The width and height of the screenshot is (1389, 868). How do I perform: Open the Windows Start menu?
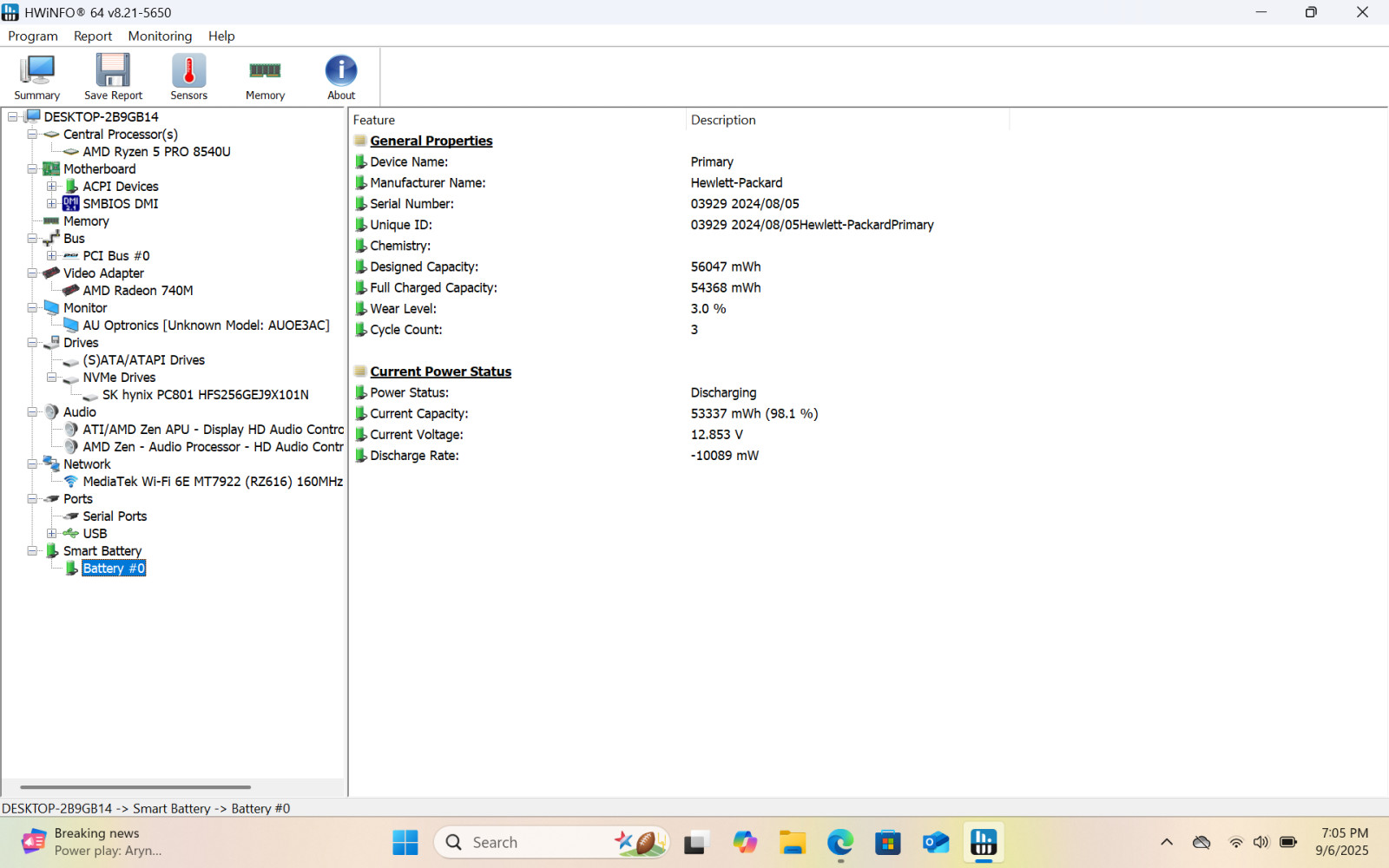point(405,842)
